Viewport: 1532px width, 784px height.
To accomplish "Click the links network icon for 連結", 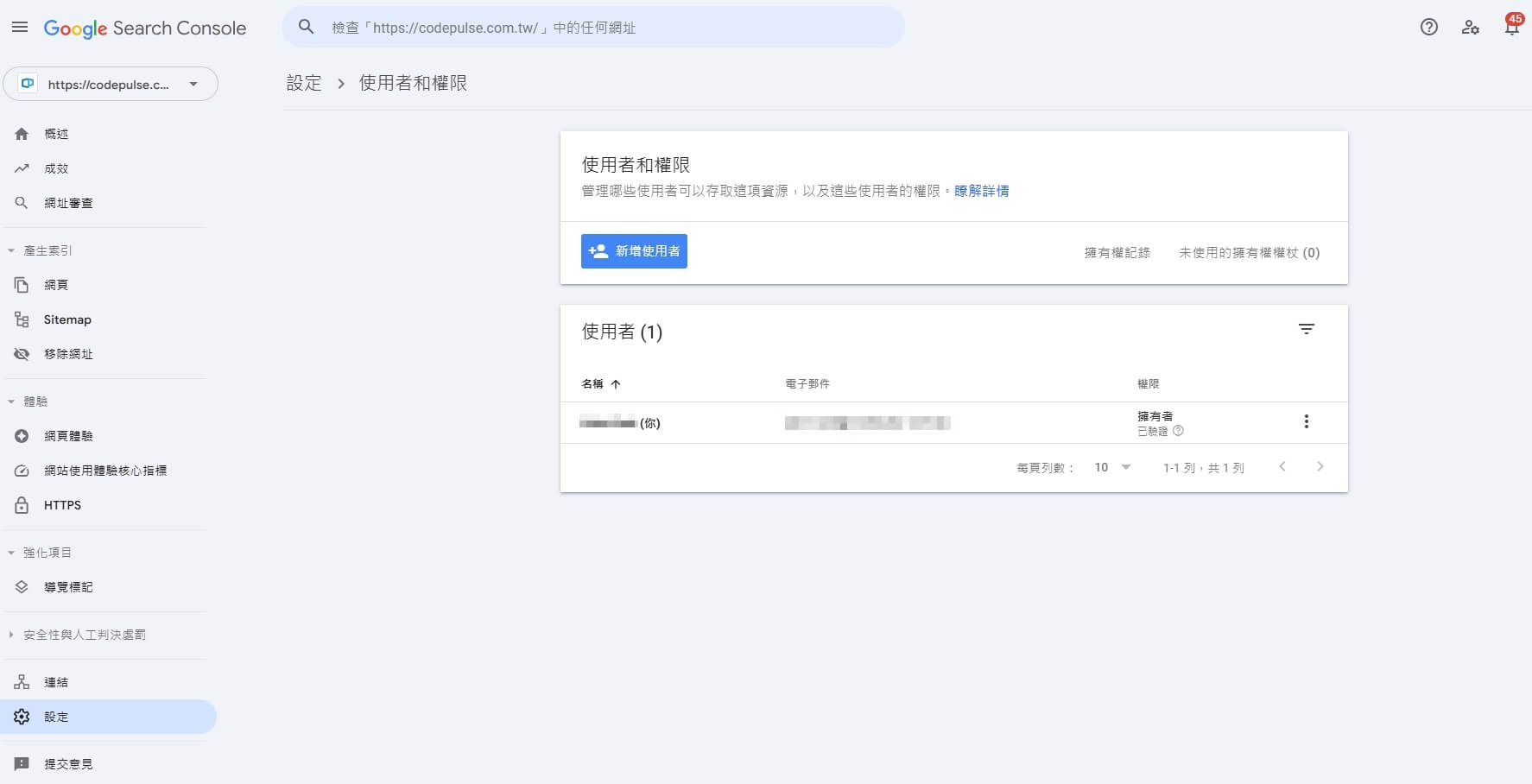I will (x=22, y=682).
